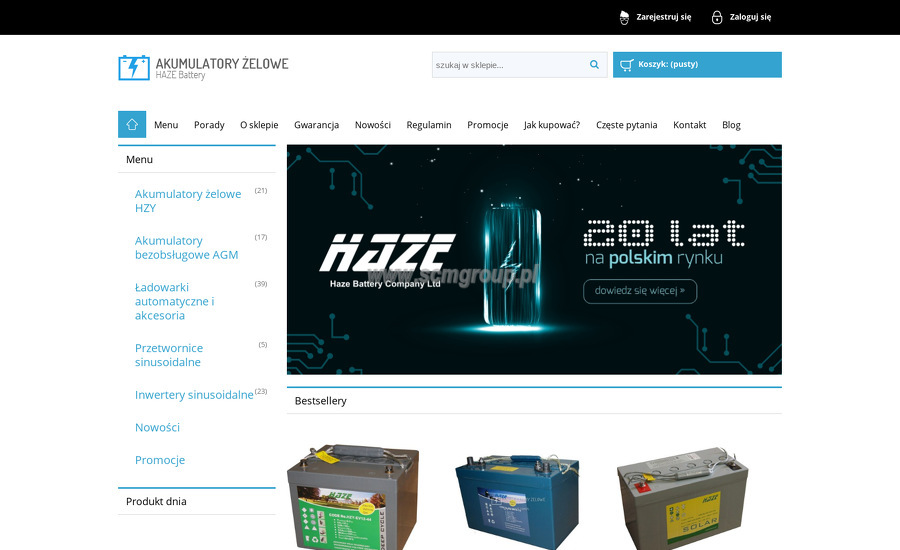900x550 pixels.
Task: Open Przetwornice sinusoidalne category
Action: pos(169,355)
